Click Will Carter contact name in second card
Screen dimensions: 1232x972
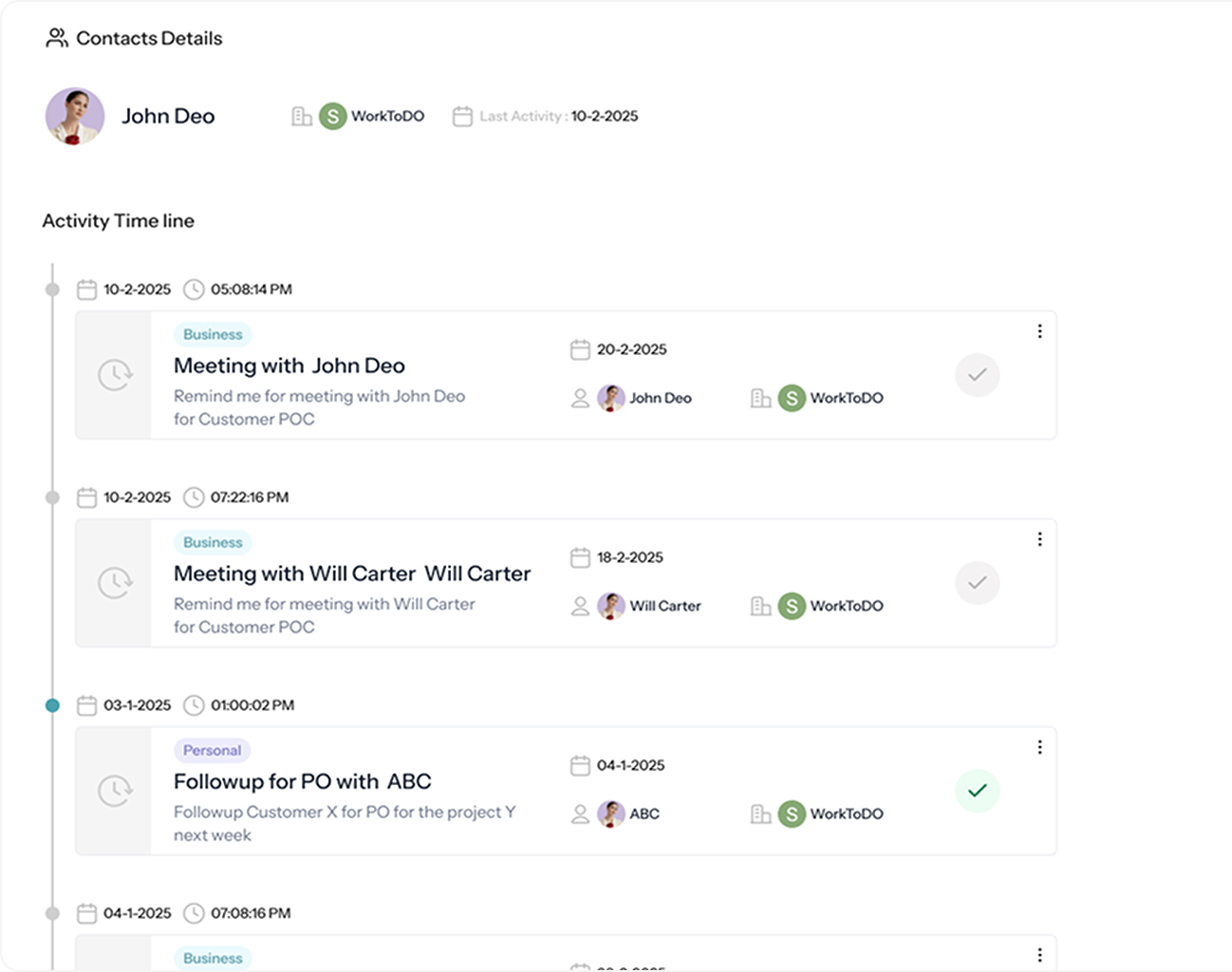[665, 606]
